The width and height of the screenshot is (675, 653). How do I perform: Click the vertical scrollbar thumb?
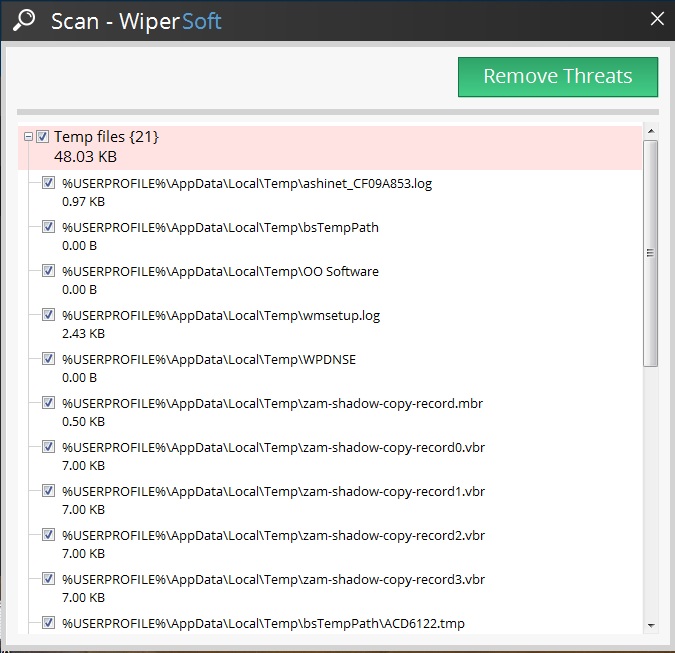(651, 253)
